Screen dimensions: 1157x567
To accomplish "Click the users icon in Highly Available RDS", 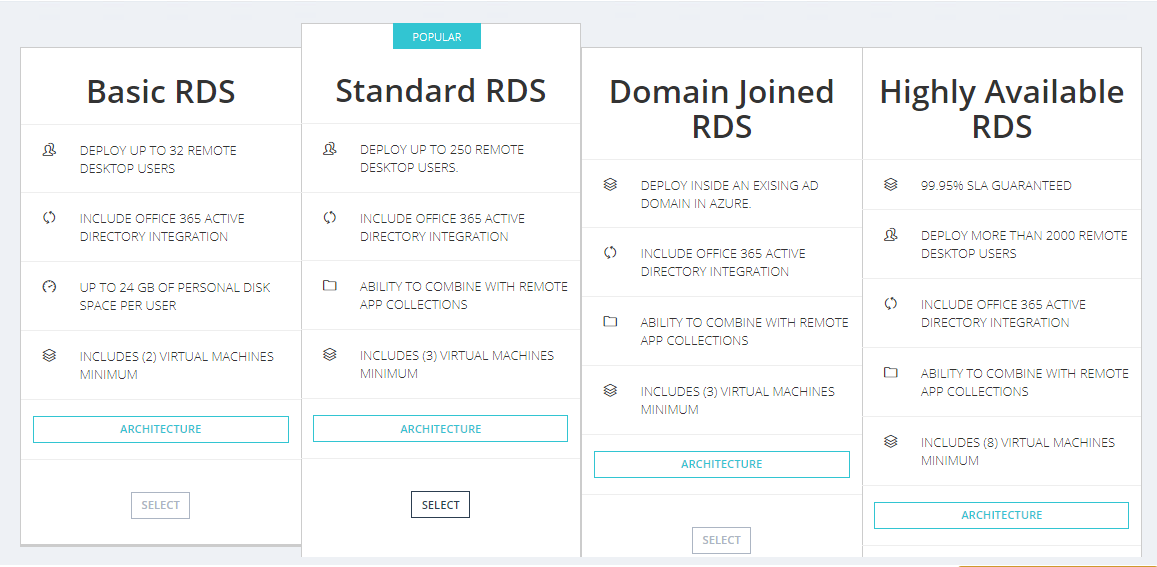I will click(891, 235).
